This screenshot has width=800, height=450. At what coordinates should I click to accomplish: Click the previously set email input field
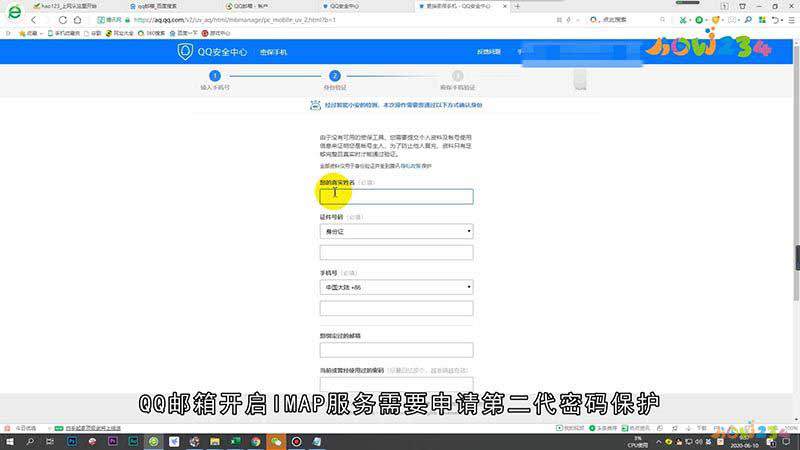pyautogui.click(x=396, y=350)
